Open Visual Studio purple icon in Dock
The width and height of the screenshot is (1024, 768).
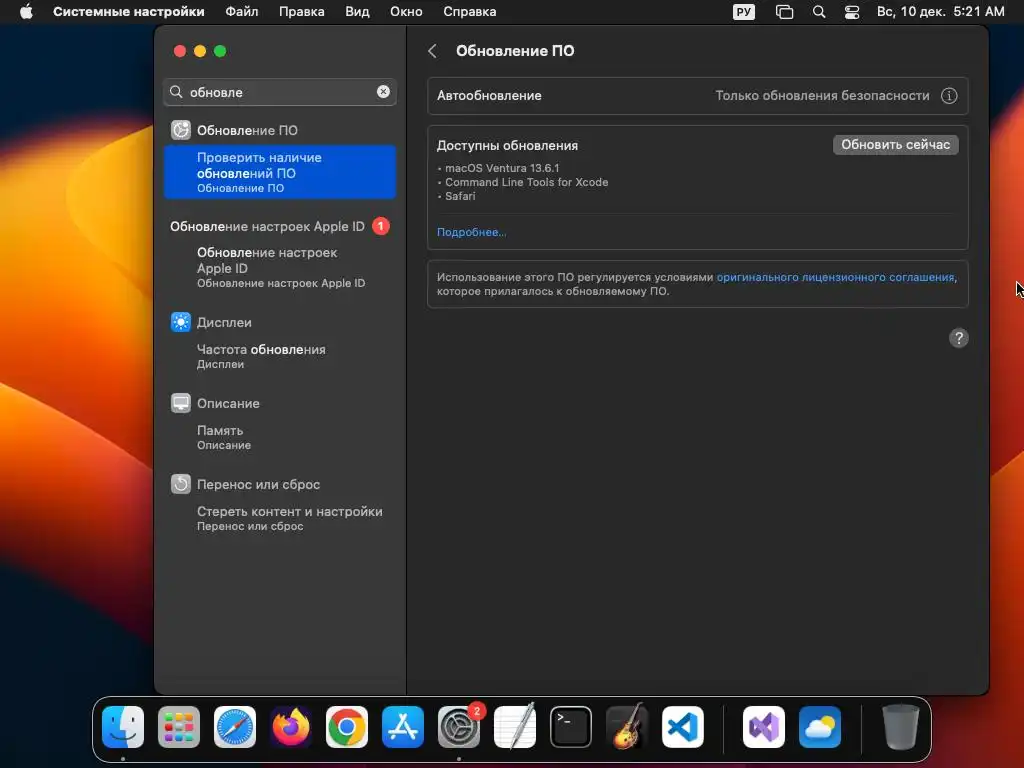click(763, 727)
